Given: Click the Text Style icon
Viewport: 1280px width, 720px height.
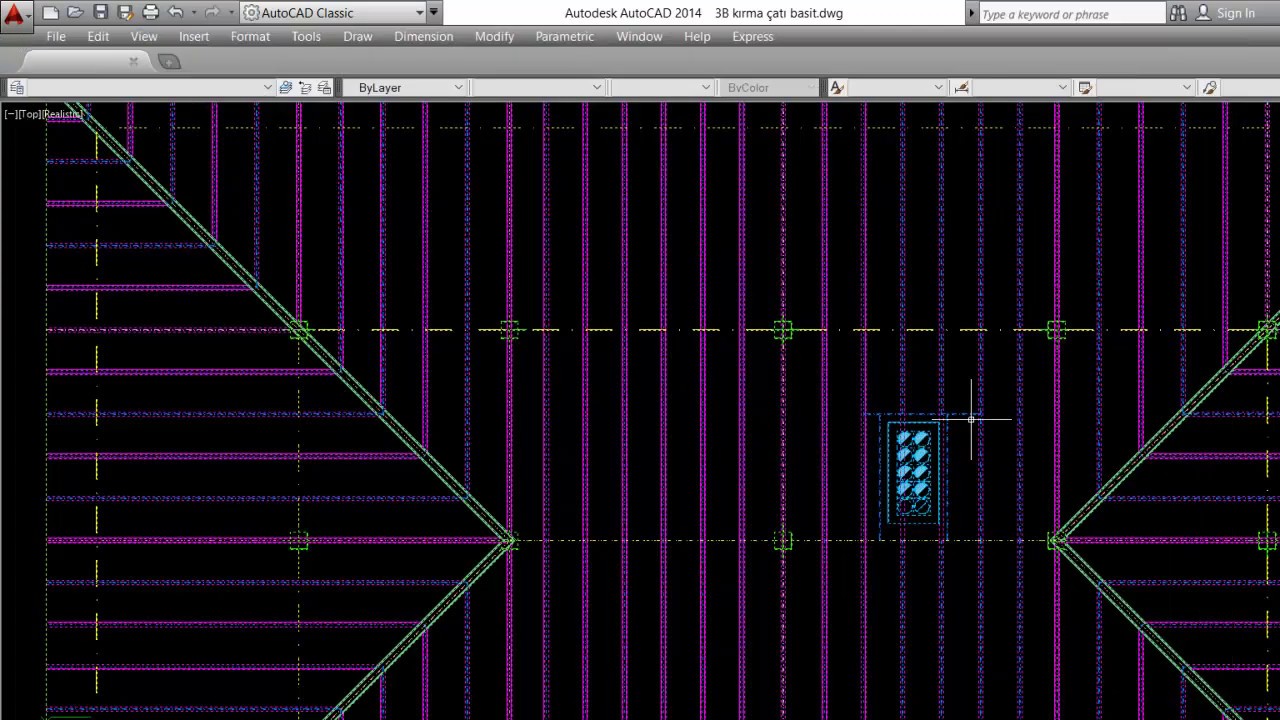Looking at the screenshot, I should coord(837,88).
